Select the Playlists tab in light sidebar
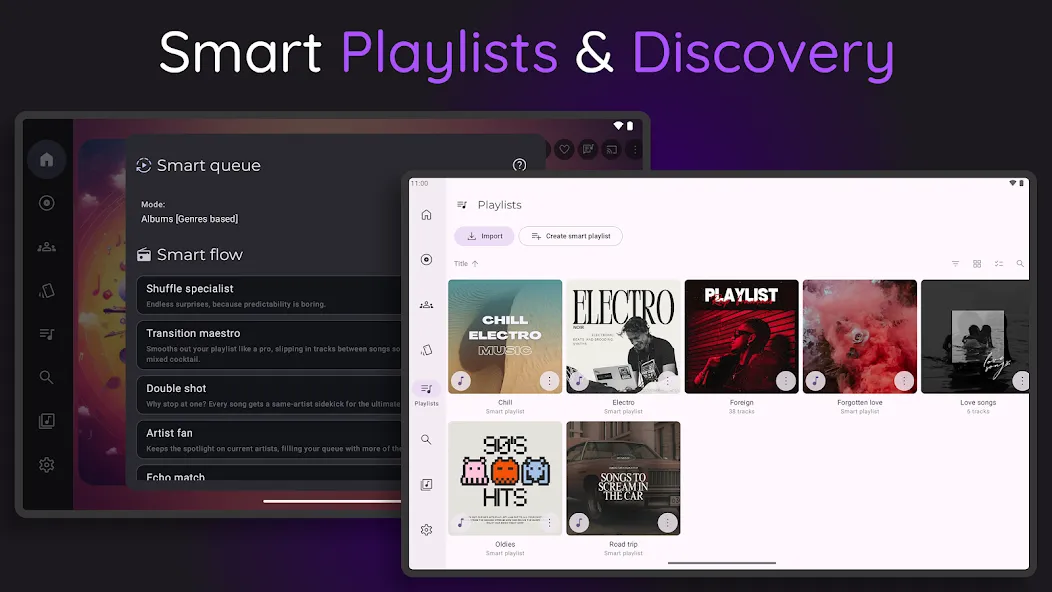Screen dimensions: 1052x592 point(426,394)
